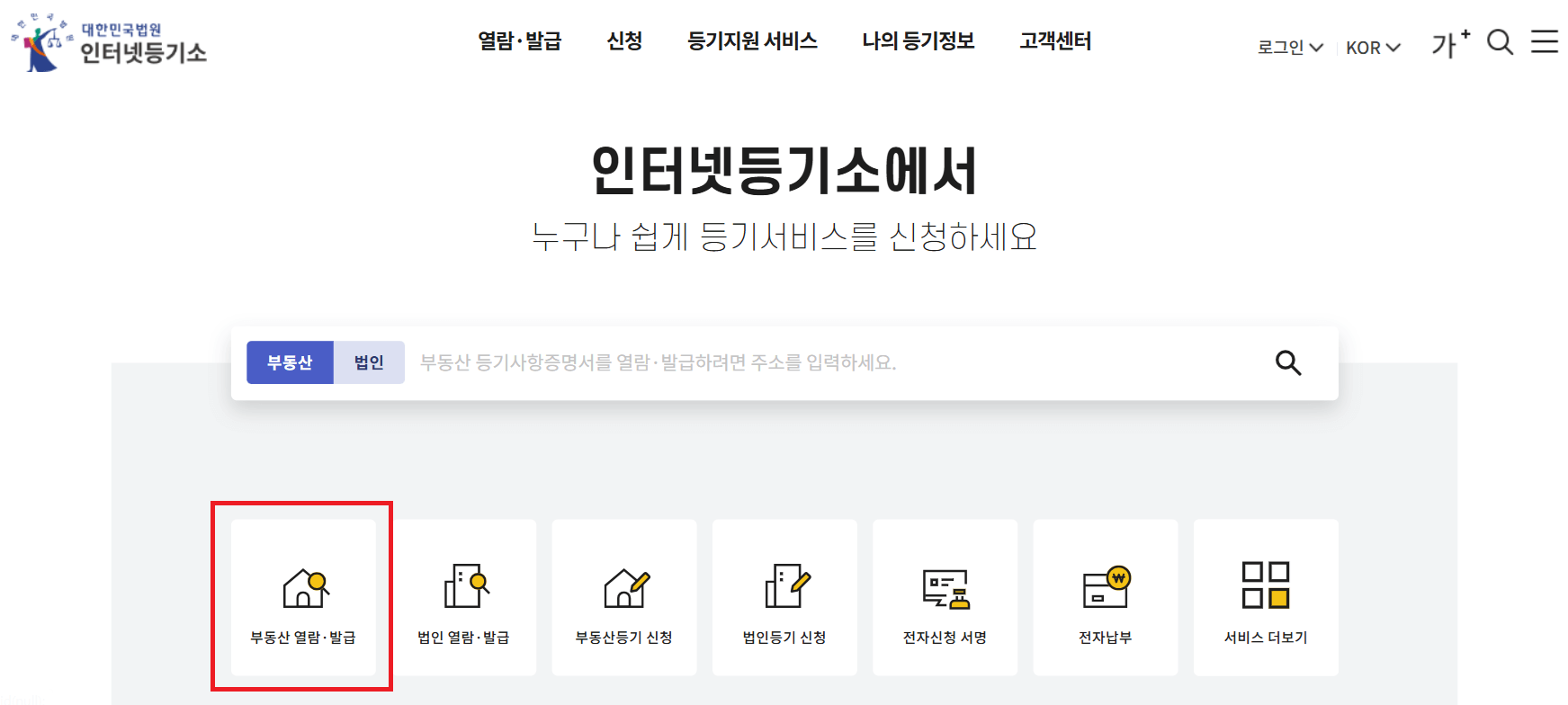
Task: Click the 인터넷등기소 court logo
Action: point(109,43)
